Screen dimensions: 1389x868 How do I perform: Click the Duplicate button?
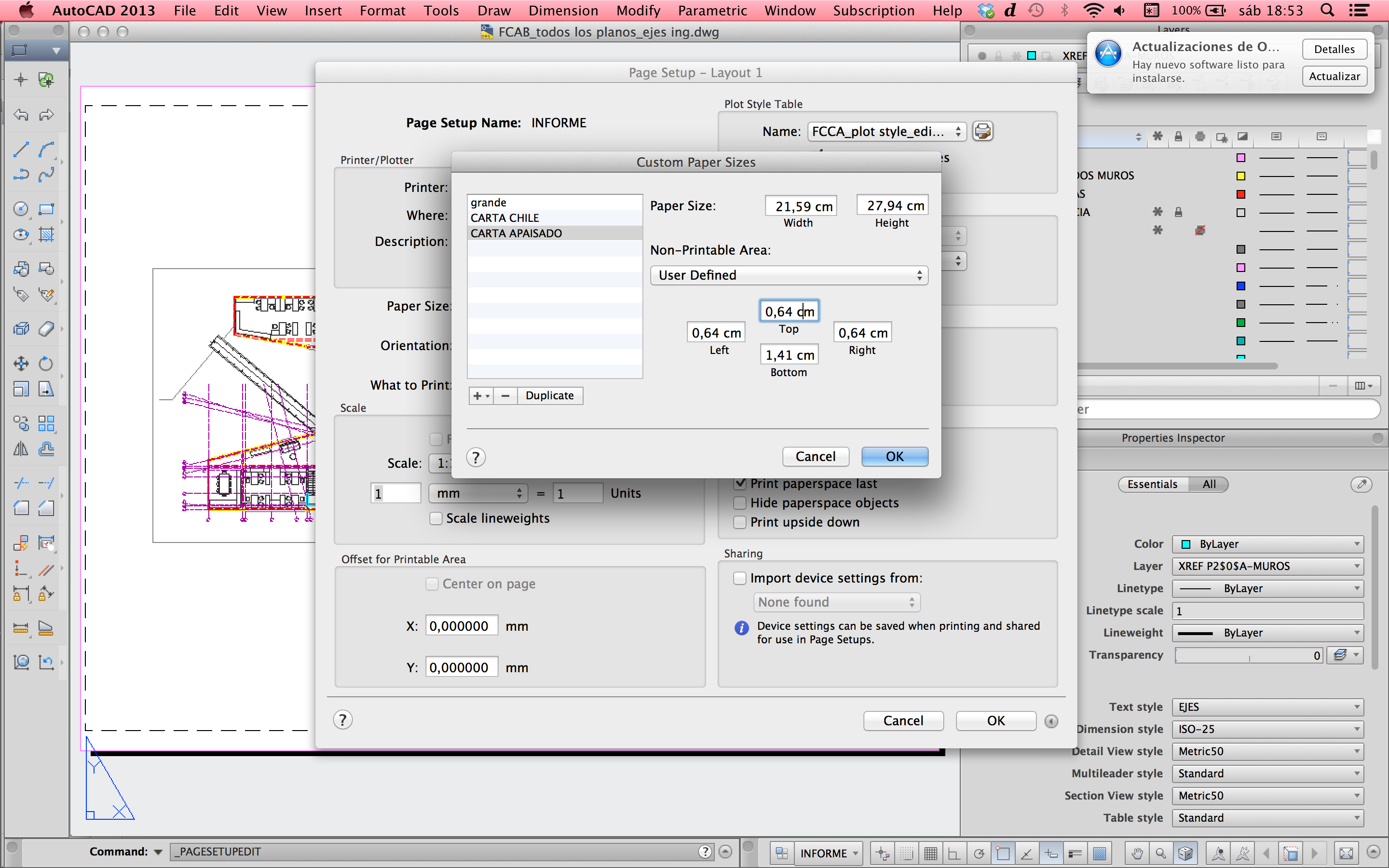[549, 395]
